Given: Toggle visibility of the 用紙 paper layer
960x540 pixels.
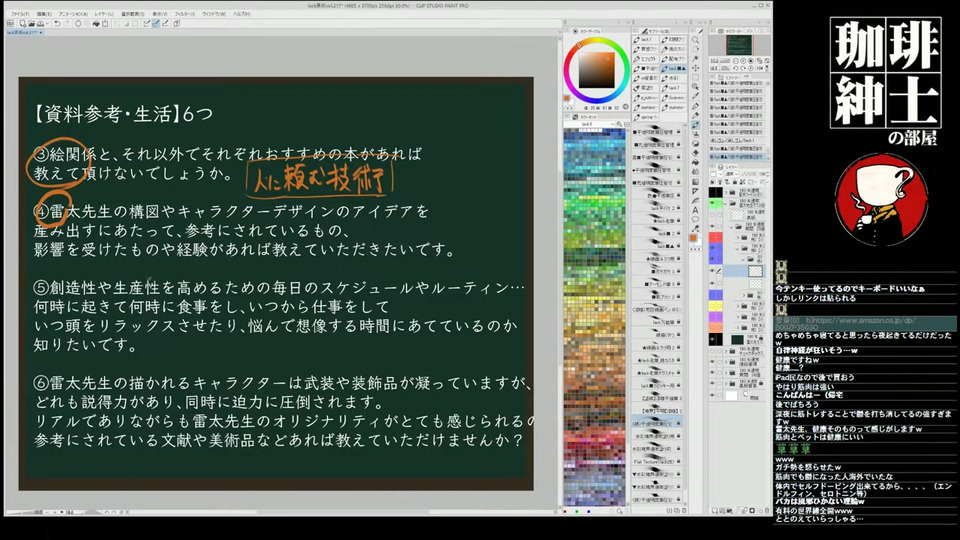Looking at the screenshot, I should 713,396.
